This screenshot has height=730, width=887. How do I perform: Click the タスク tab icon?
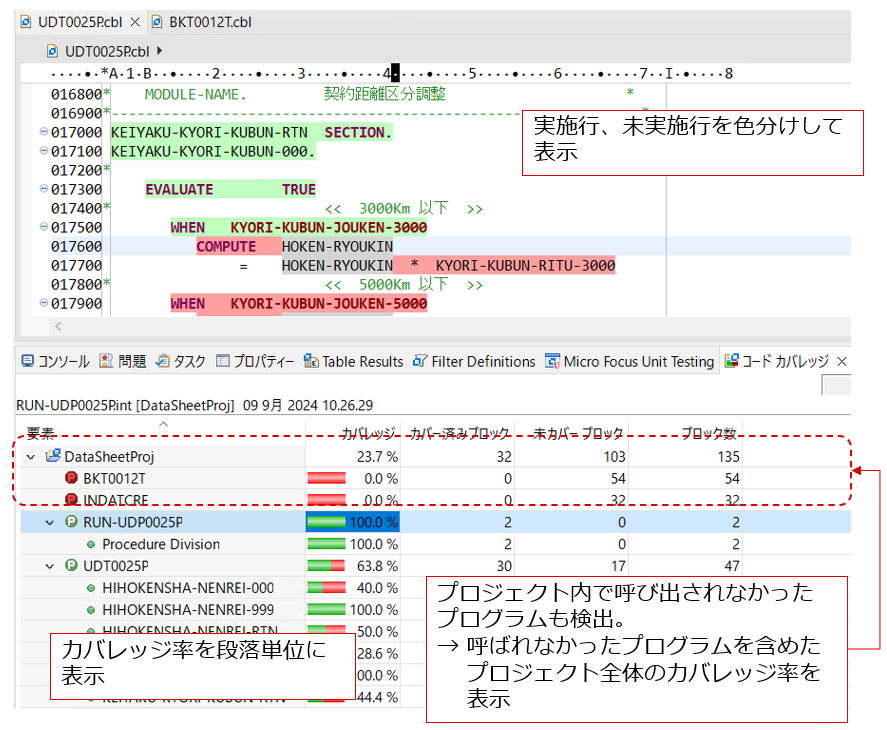pyautogui.click(x=162, y=360)
